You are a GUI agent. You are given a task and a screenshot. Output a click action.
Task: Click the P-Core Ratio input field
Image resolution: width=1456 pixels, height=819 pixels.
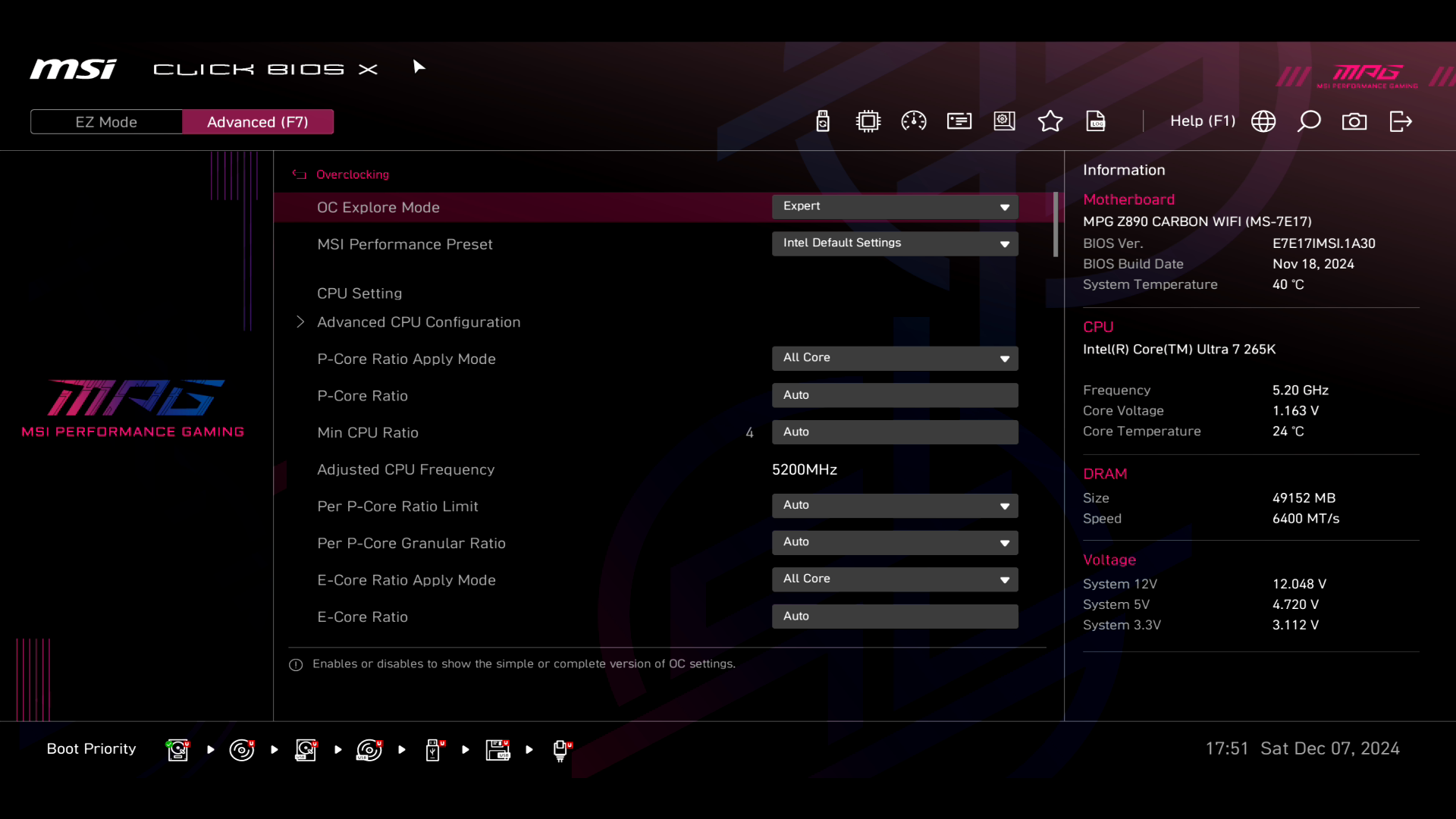(895, 395)
